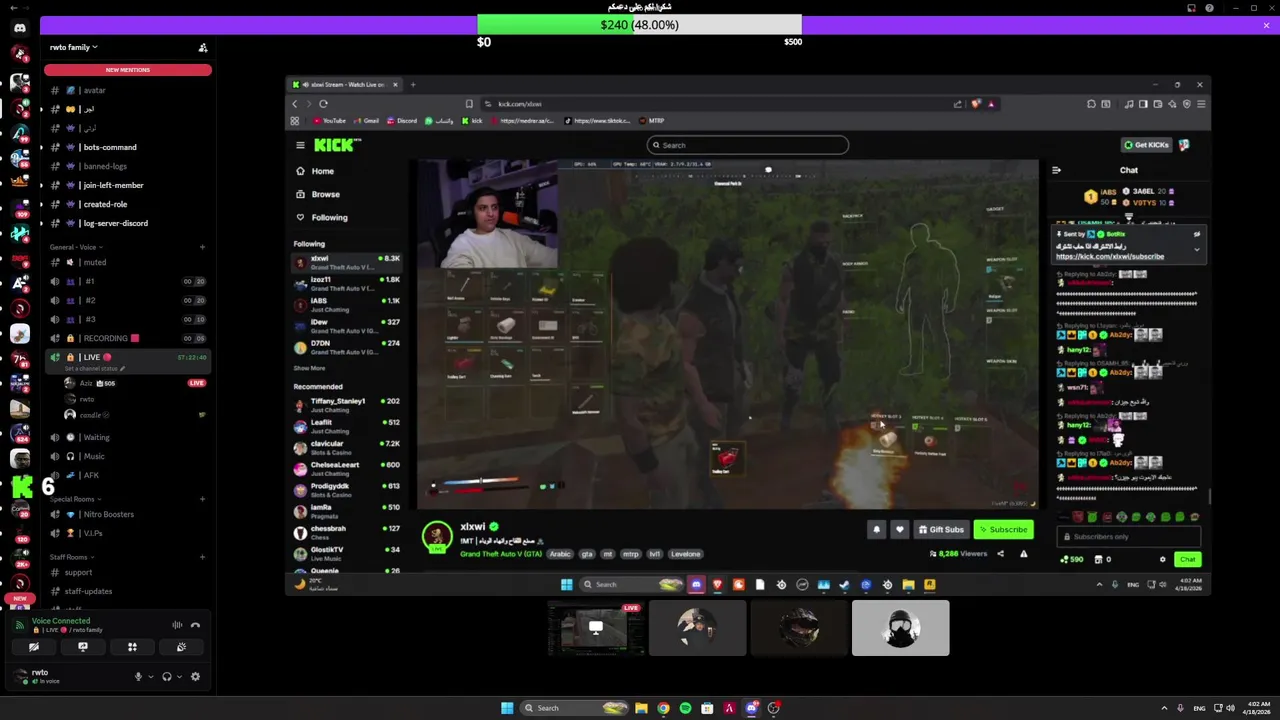Open Discord help icon in title bar

click(1209, 8)
